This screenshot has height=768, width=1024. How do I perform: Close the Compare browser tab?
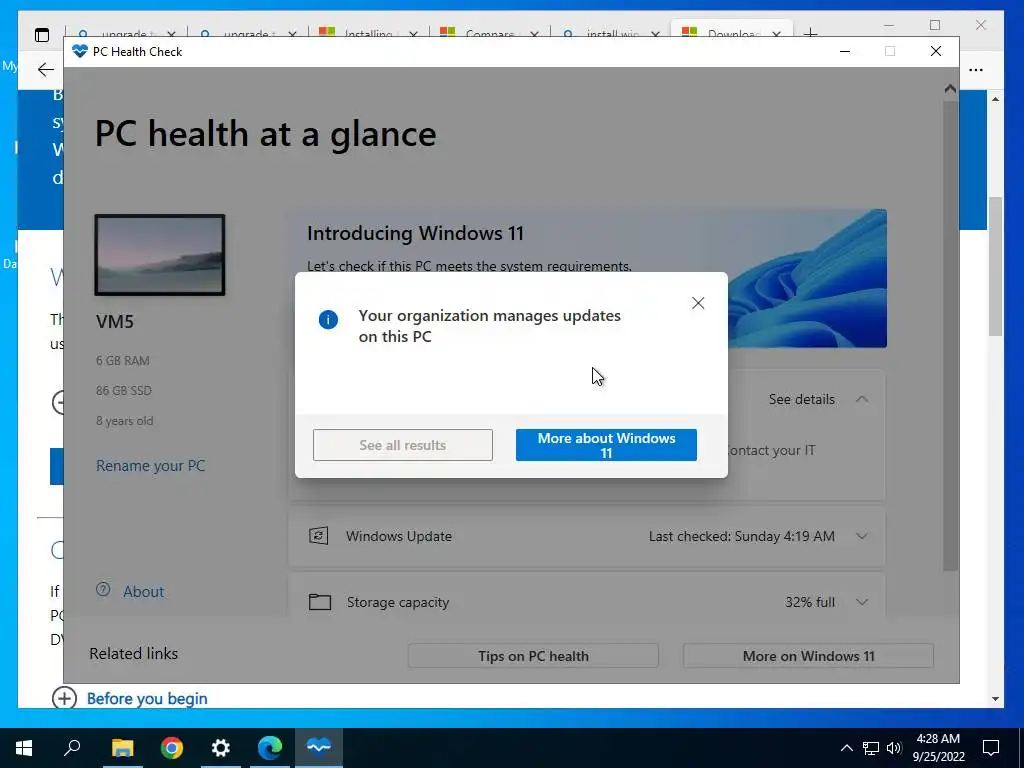[534, 34]
